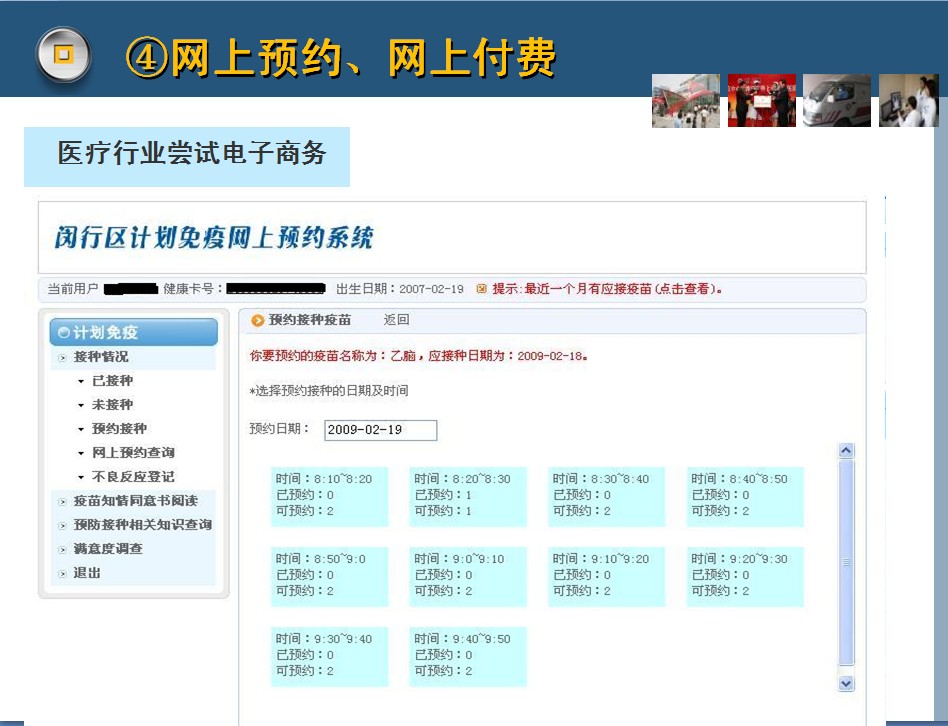
Task: Click 退出 to log out
Action: pyautogui.click(x=86, y=573)
